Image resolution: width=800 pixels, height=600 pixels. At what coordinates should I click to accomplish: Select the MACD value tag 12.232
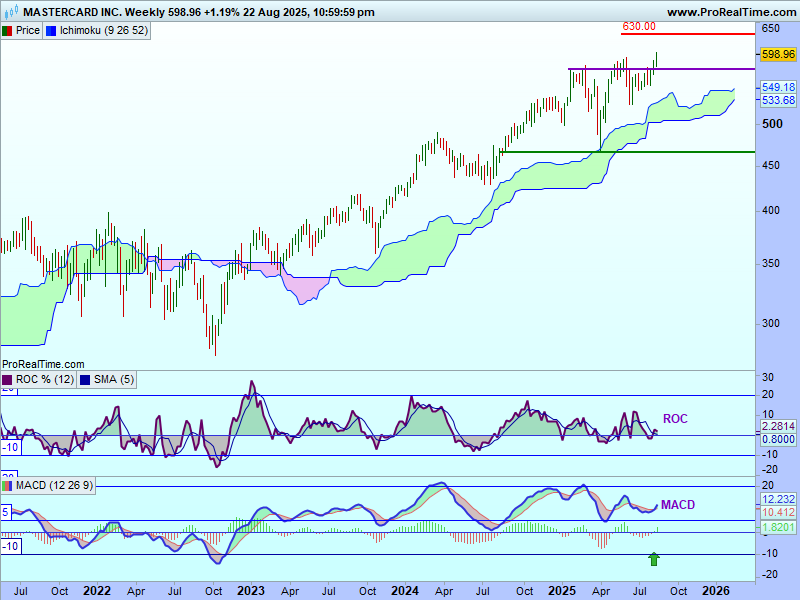tap(778, 499)
